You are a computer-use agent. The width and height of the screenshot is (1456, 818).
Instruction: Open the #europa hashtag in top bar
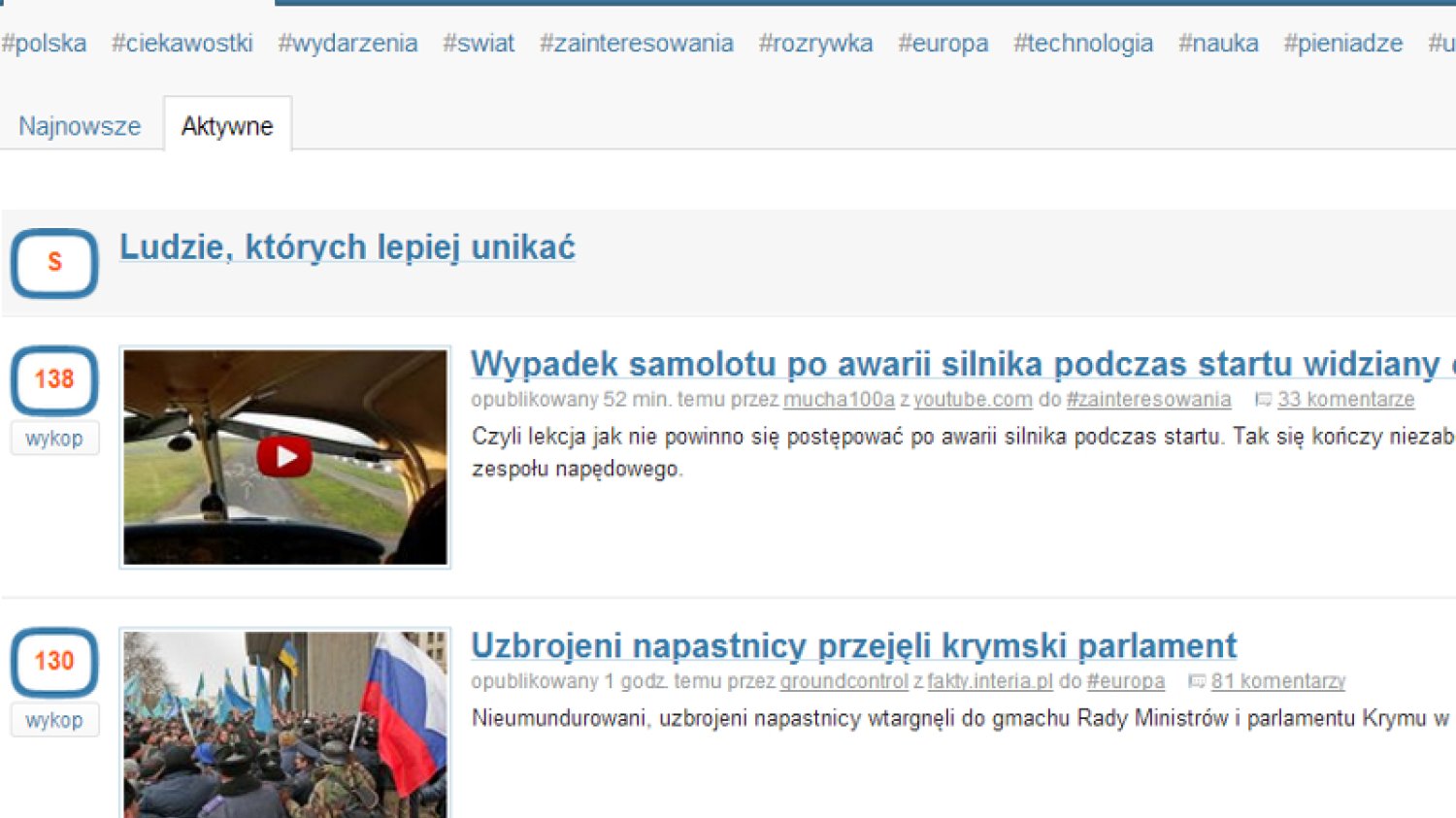tap(943, 44)
